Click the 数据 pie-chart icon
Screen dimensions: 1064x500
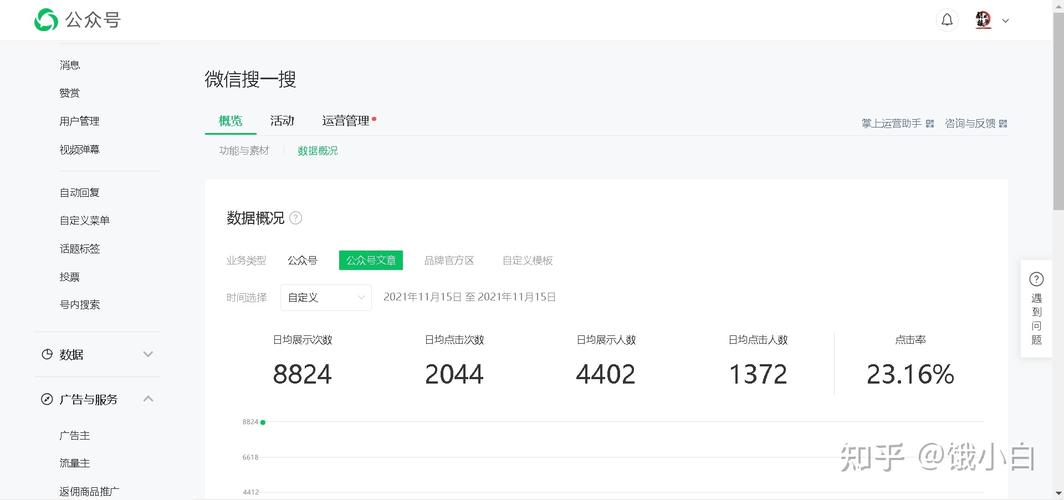coord(47,354)
